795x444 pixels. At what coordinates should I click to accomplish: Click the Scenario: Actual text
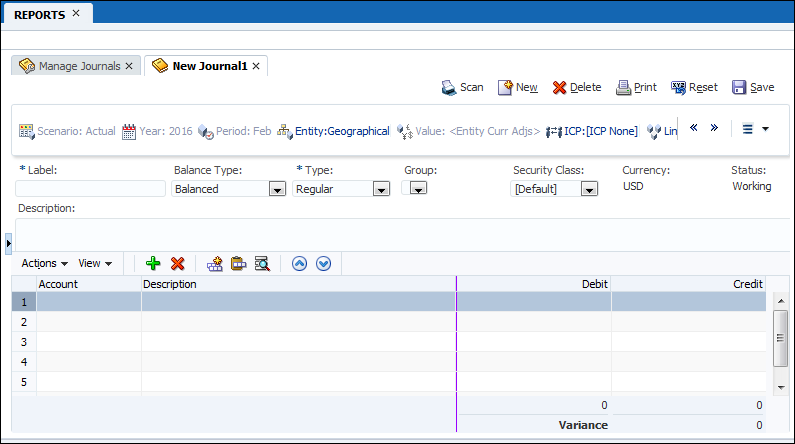[77, 131]
